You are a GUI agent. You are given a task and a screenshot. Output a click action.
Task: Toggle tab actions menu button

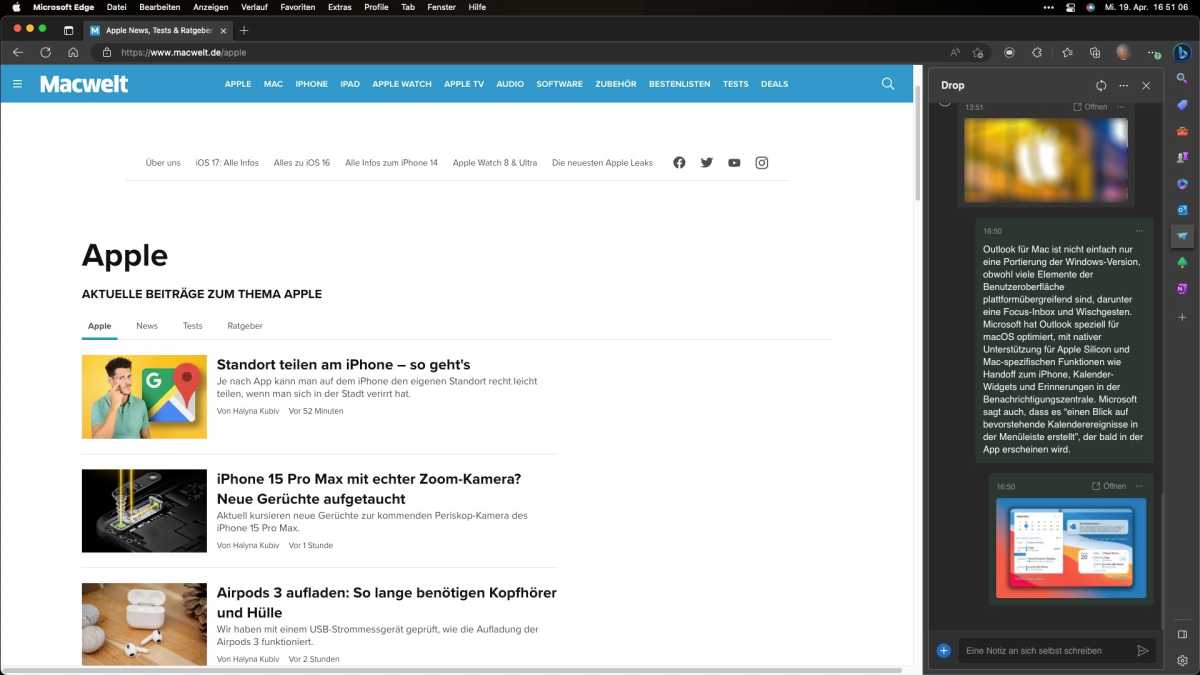pos(68,31)
